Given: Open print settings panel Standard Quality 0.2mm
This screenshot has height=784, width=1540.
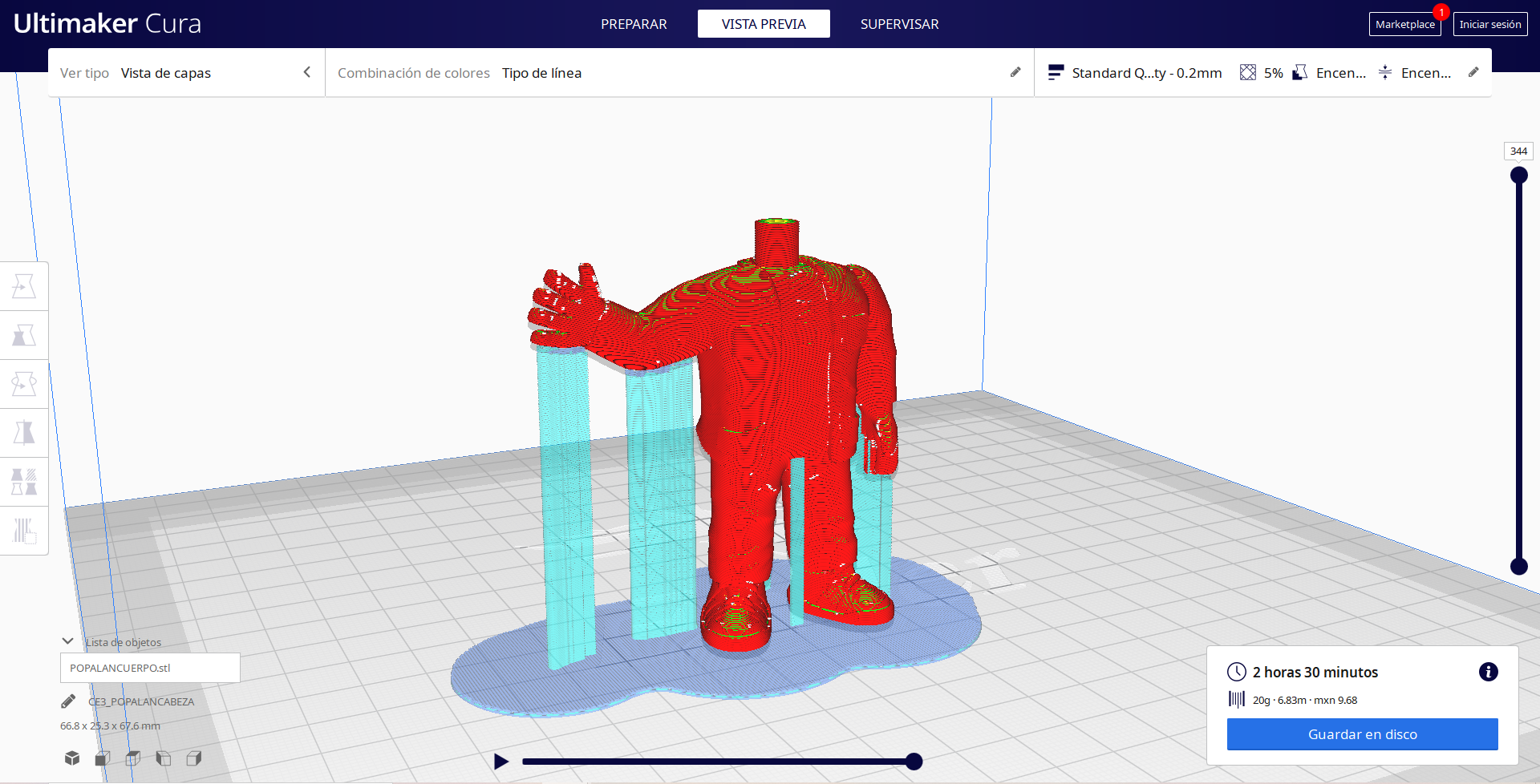Looking at the screenshot, I should tap(1146, 73).
